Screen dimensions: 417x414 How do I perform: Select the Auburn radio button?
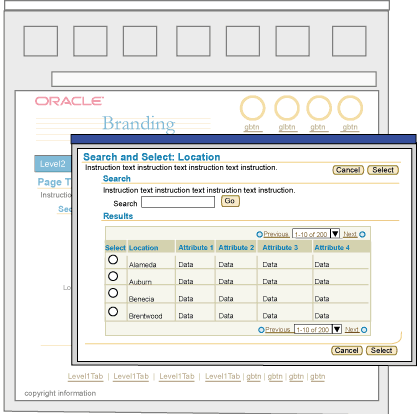click(x=113, y=276)
